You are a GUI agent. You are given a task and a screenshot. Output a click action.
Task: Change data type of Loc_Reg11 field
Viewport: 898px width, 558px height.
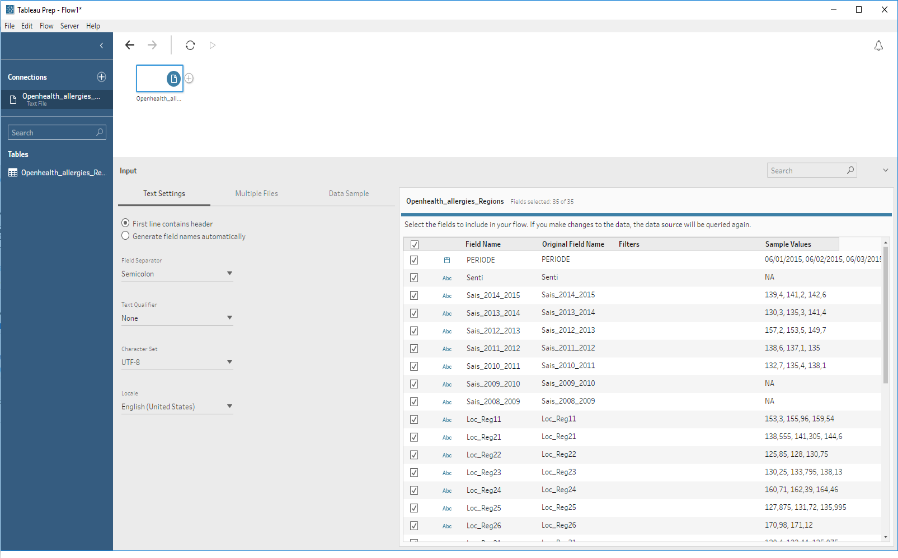[447, 420]
